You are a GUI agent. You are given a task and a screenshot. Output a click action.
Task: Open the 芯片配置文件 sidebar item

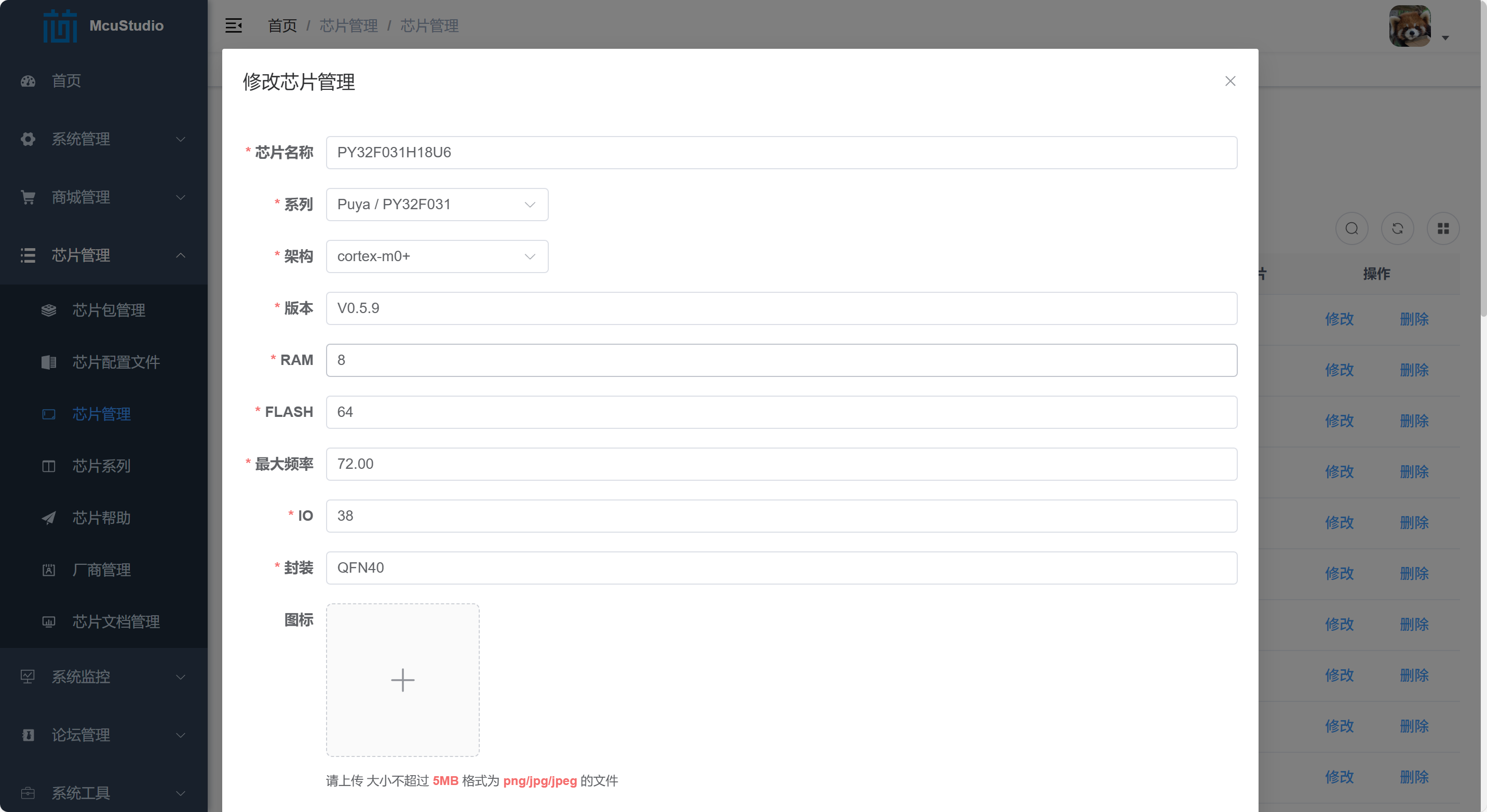(x=115, y=362)
